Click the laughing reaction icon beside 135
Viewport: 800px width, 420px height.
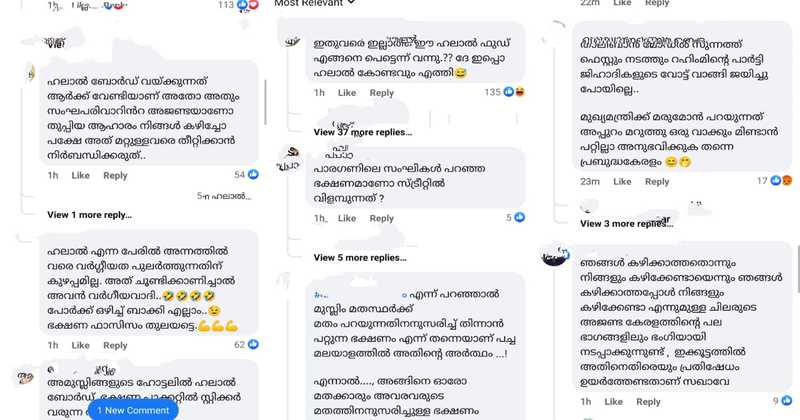(520, 92)
